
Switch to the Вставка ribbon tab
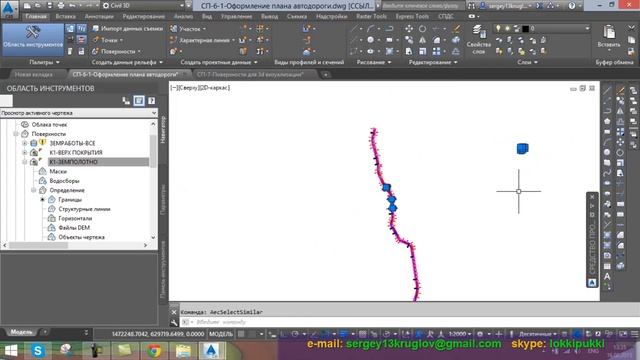[65, 16]
